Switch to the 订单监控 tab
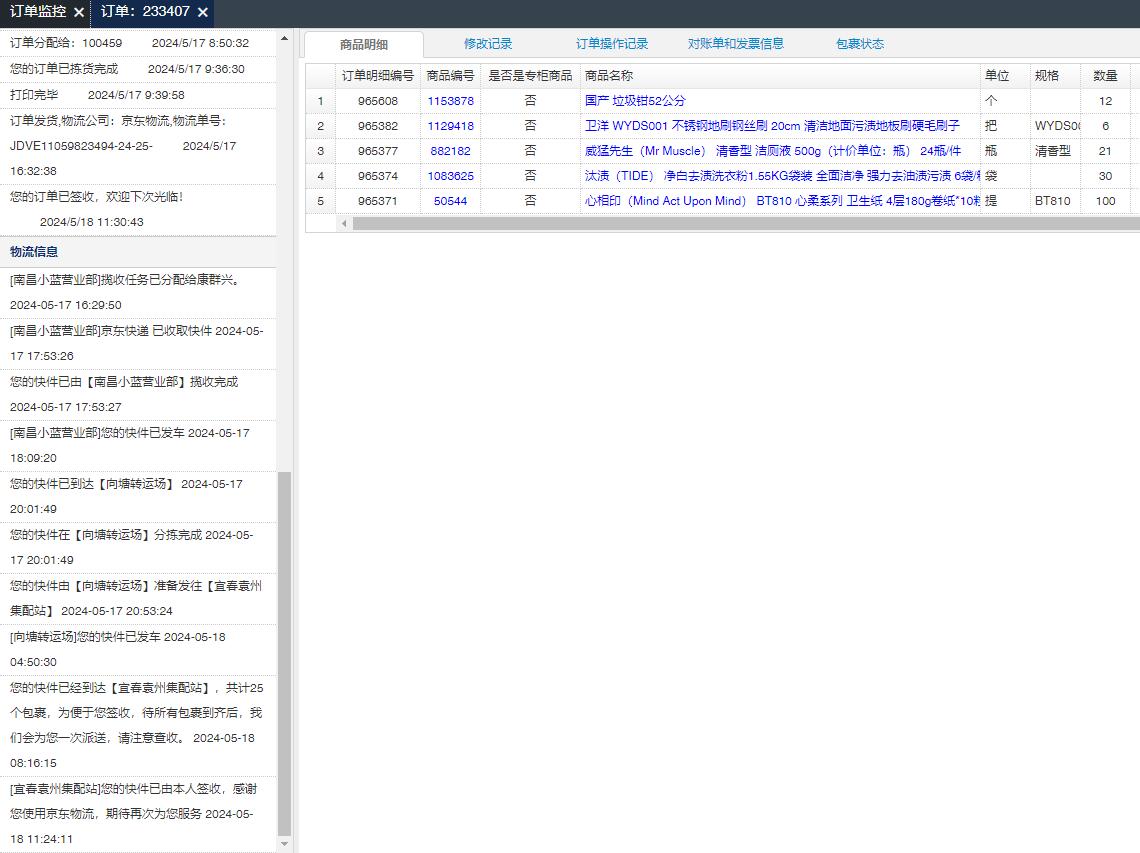The height and width of the screenshot is (853, 1140). click(x=38, y=12)
